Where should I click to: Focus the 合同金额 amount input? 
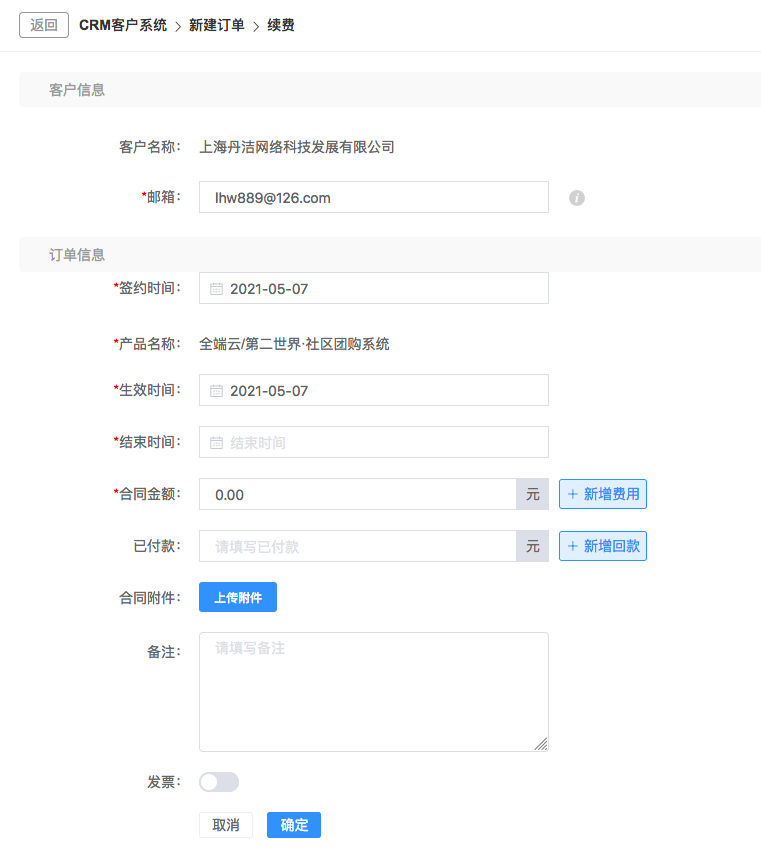point(358,494)
